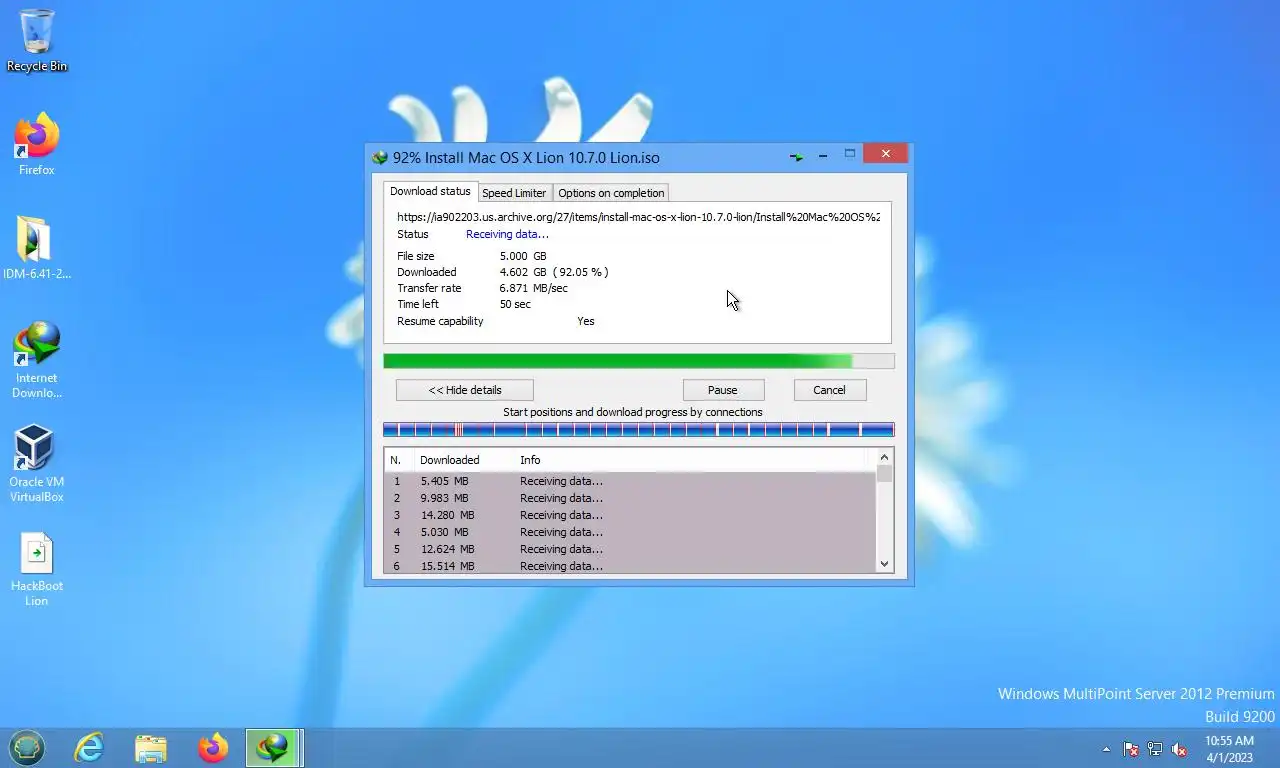The image size is (1280, 768).
Task: Select connection row with 14.280 MB
Action: (630, 515)
